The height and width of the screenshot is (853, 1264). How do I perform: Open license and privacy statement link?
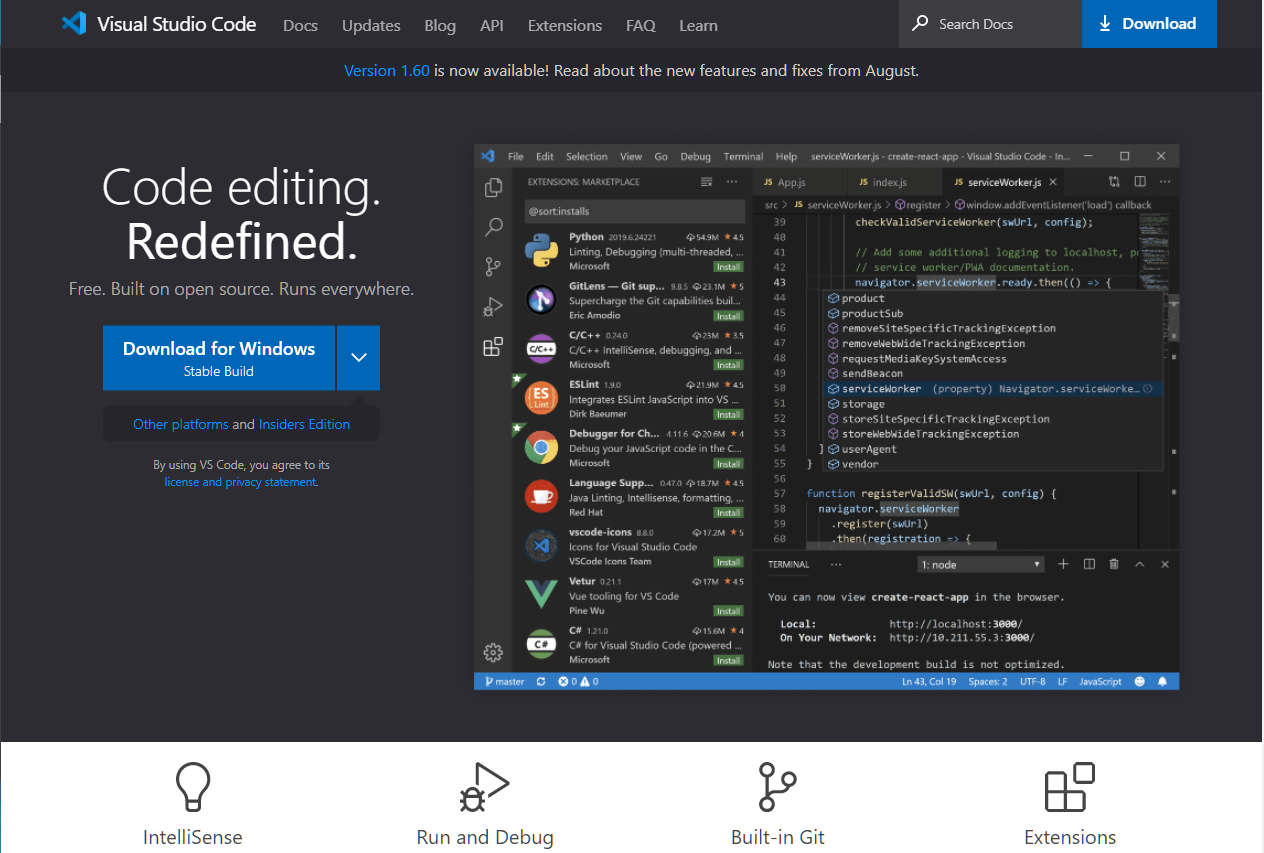pyautogui.click(x=241, y=482)
